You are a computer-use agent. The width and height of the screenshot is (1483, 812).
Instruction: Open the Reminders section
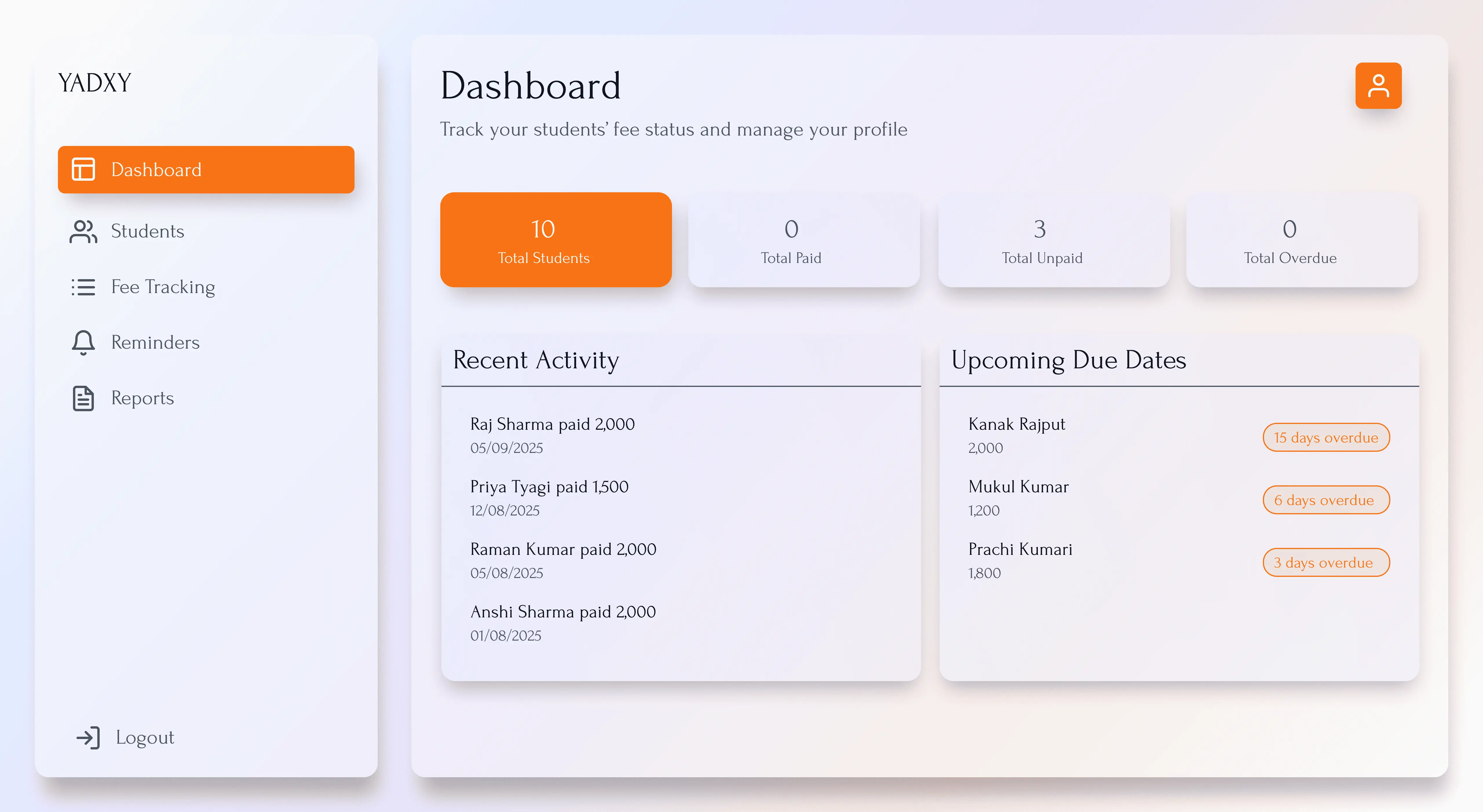pyautogui.click(x=156, y=342)
